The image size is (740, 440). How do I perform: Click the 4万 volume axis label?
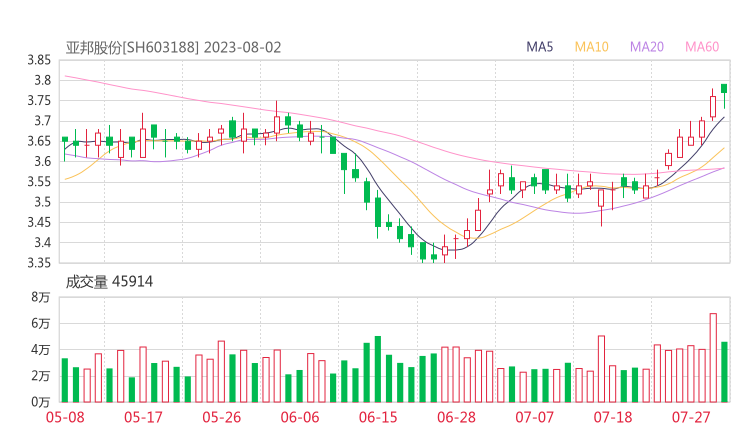(41, 350)
